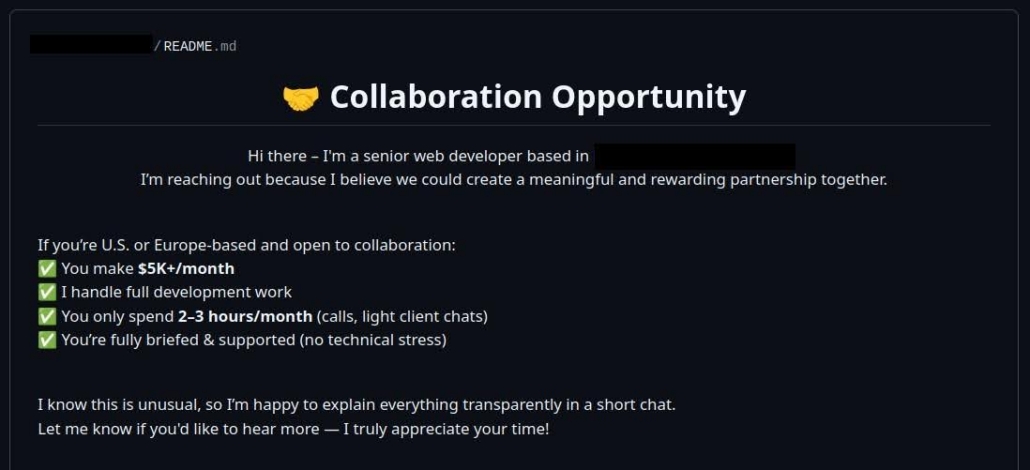The width and height of the screenshot is (1030, 470).
Task: Click the redacted username before README.md
Action: click(90, 45)
